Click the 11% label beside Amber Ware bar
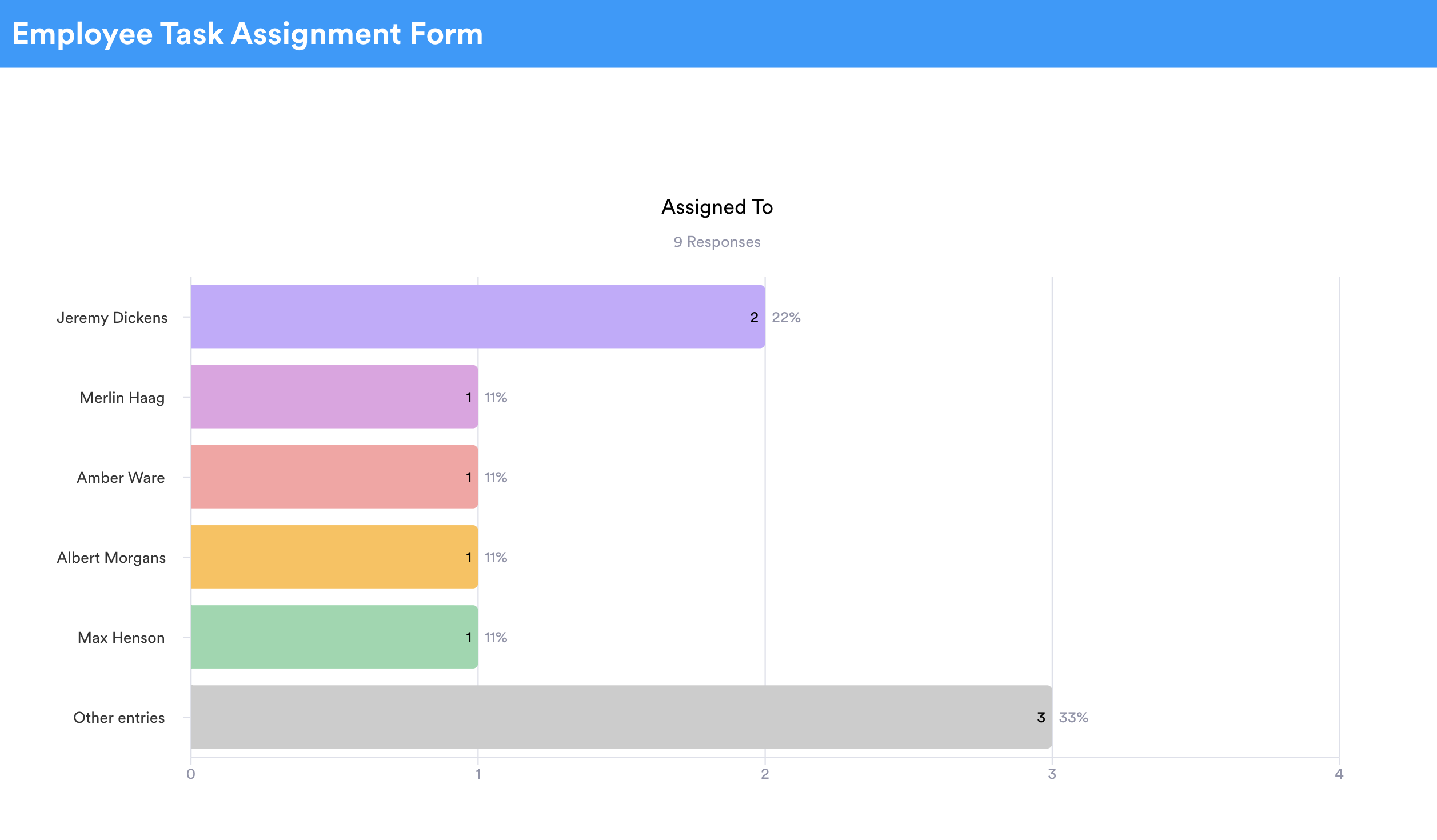The height and width of the screenshot is (840, 1437). pos(496,478)
